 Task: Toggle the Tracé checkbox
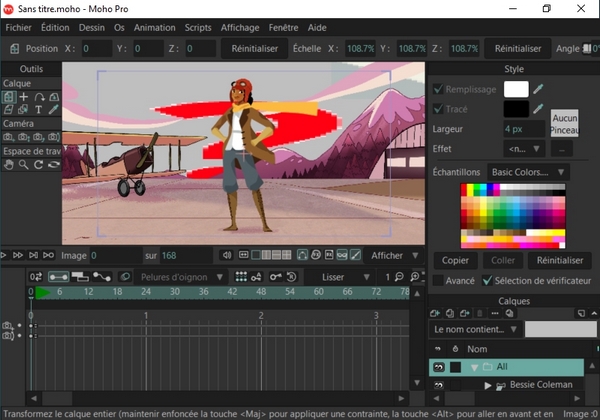[438, 109]
